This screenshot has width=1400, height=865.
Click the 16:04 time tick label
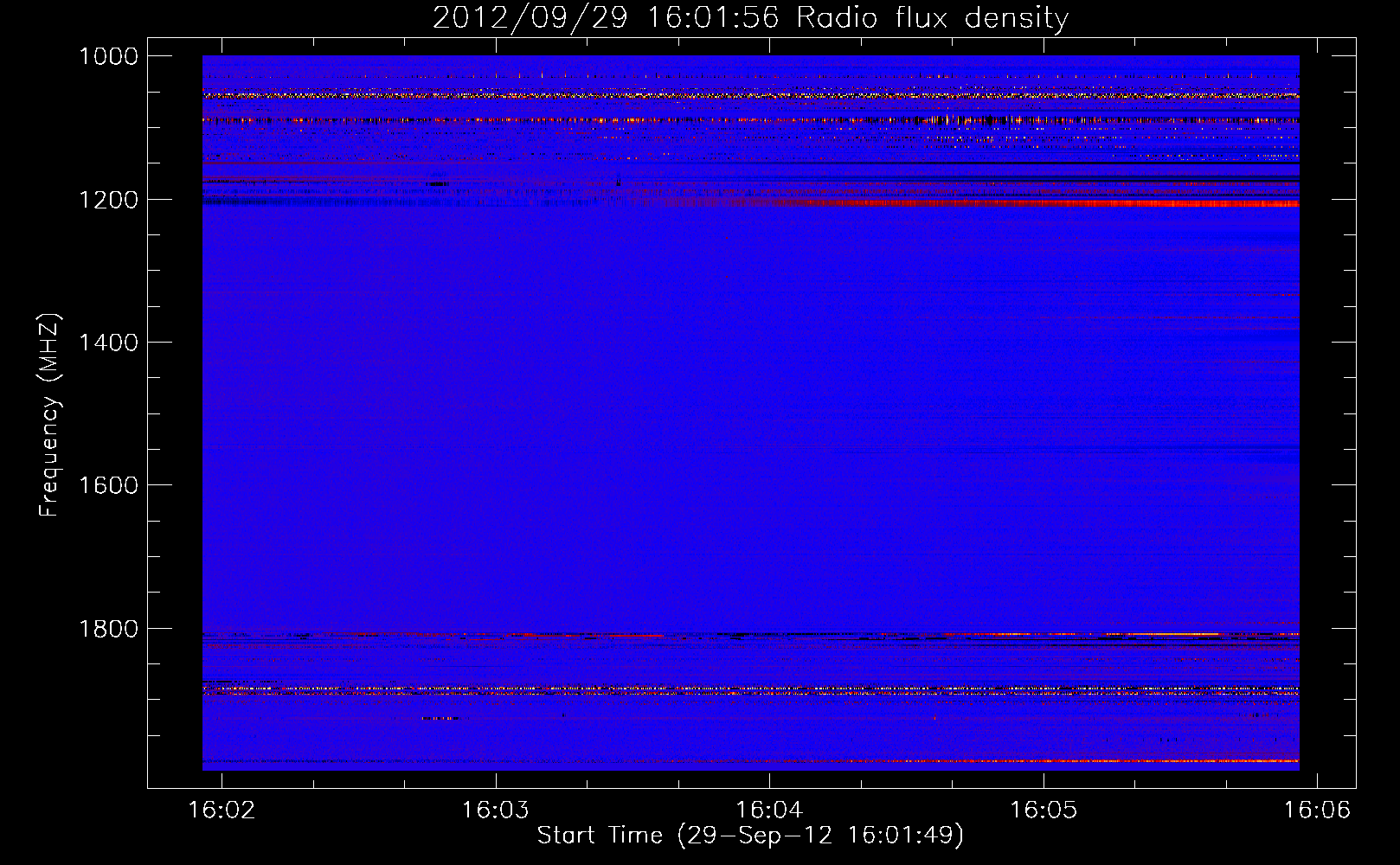(x=769, y=810)
